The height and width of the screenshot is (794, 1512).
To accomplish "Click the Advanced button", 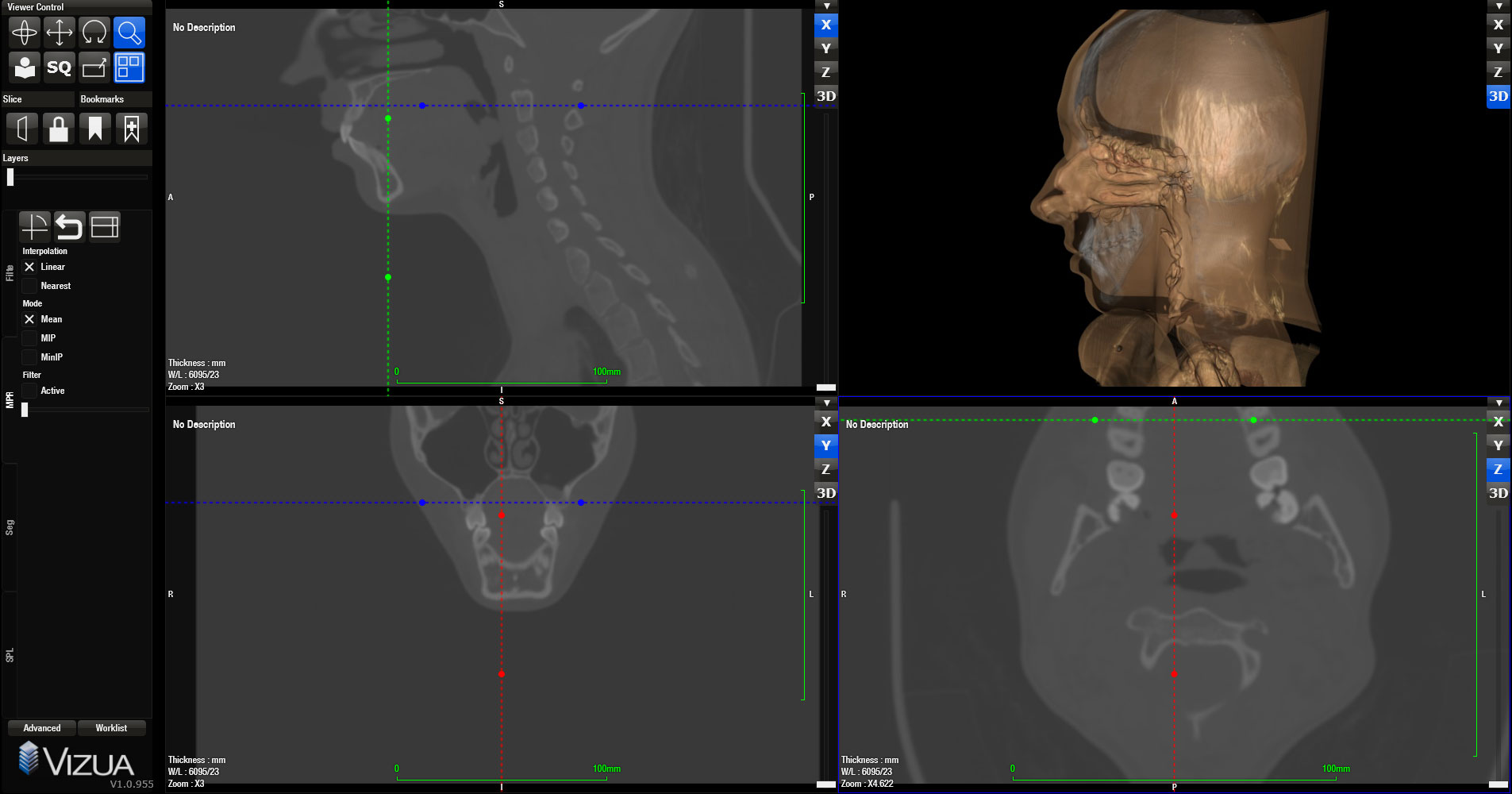I will click(42, 728).
